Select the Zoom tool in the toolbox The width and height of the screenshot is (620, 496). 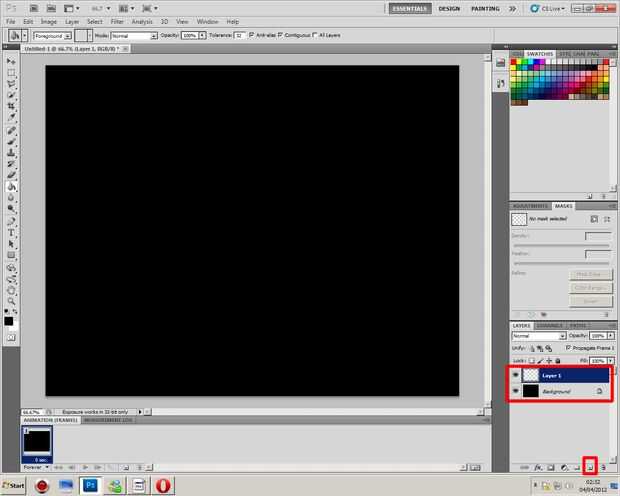tap(11, 301)
